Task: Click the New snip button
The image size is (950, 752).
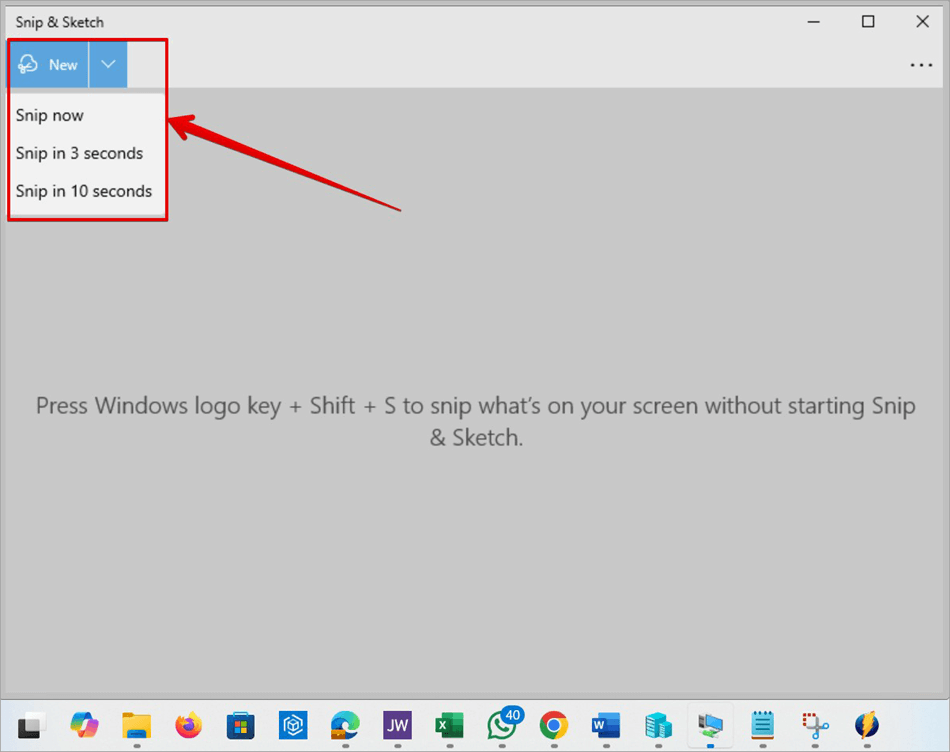Action: tap(48, 65)
